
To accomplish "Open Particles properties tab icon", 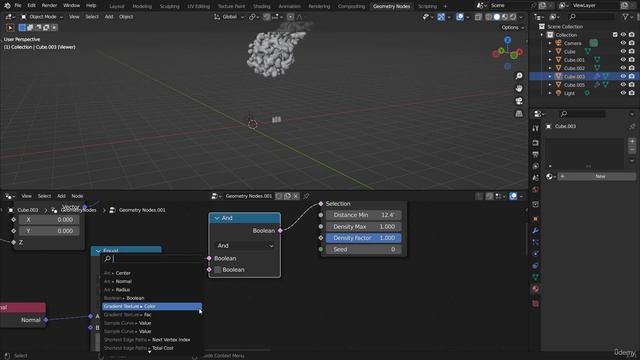I will [x=535, y=242].
